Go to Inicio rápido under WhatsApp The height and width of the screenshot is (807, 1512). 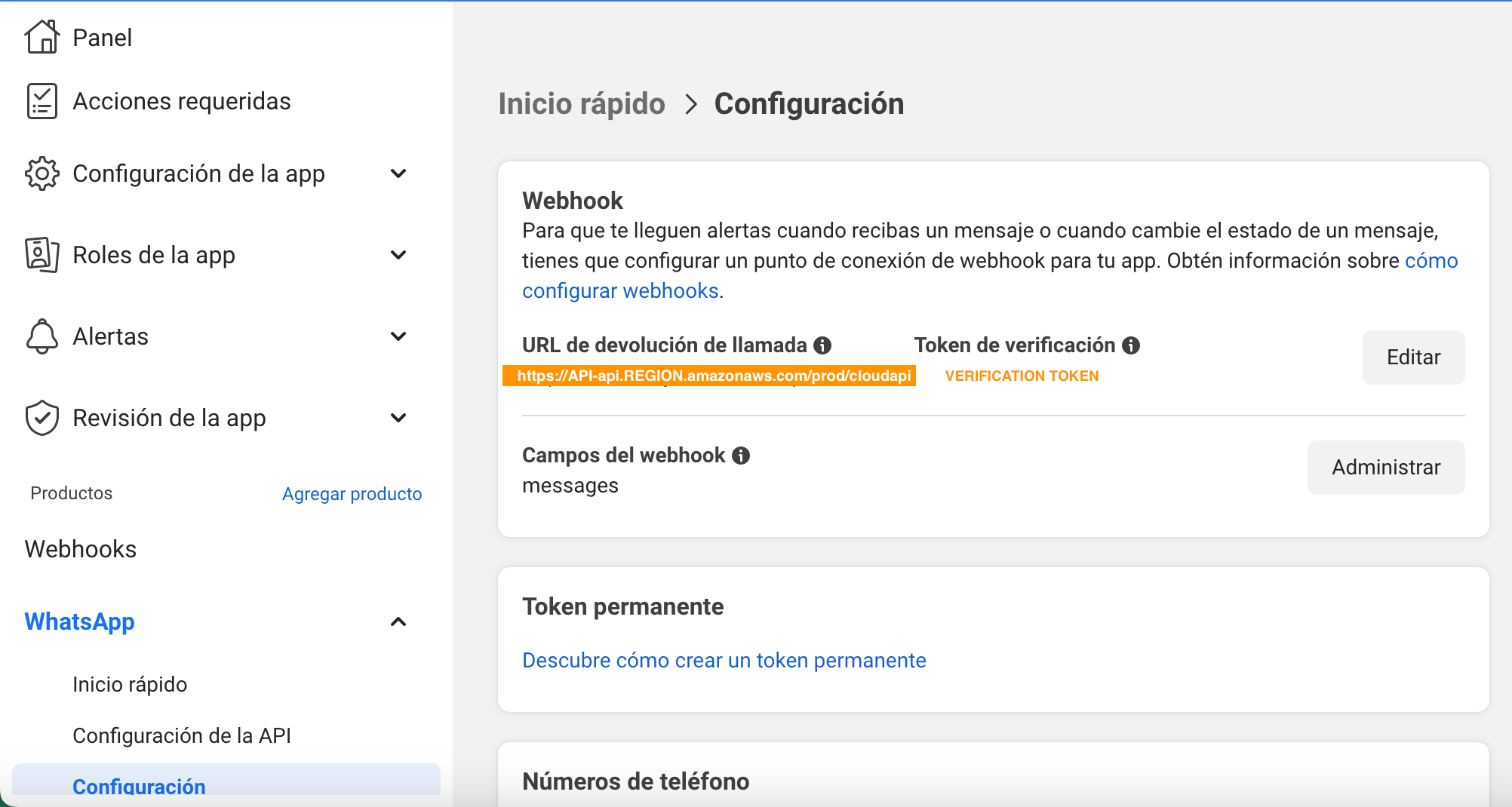[x=130, y=684]
